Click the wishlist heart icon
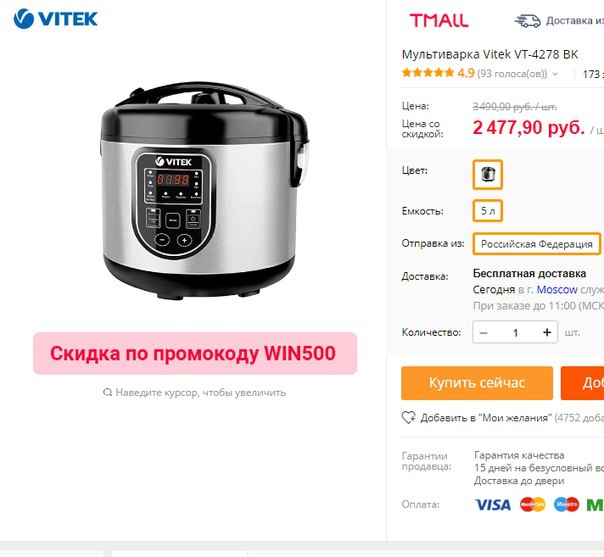Screen dimensions: 604x557 click(x=408, y=418)
